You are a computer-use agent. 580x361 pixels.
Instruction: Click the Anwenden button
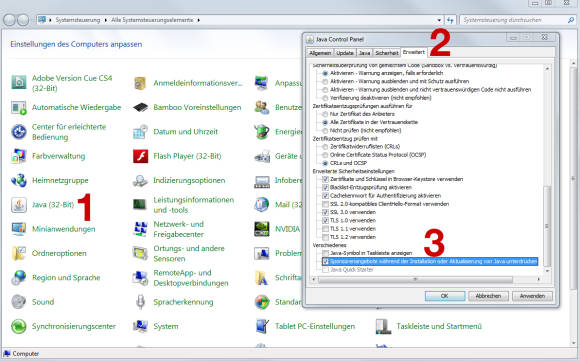(532, 296)
